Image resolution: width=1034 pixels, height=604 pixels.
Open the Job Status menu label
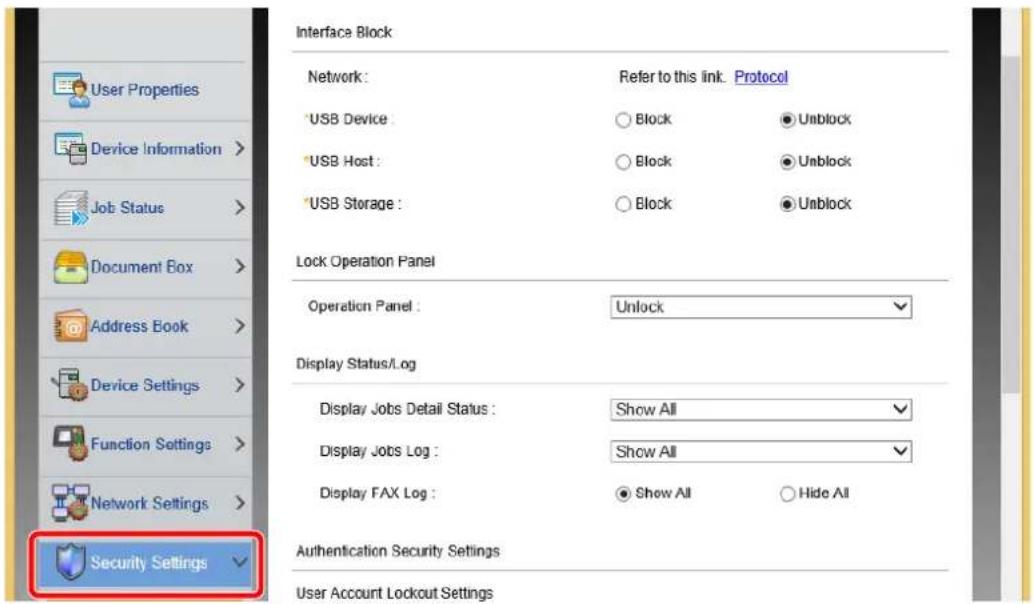click(x=127, y=208)
